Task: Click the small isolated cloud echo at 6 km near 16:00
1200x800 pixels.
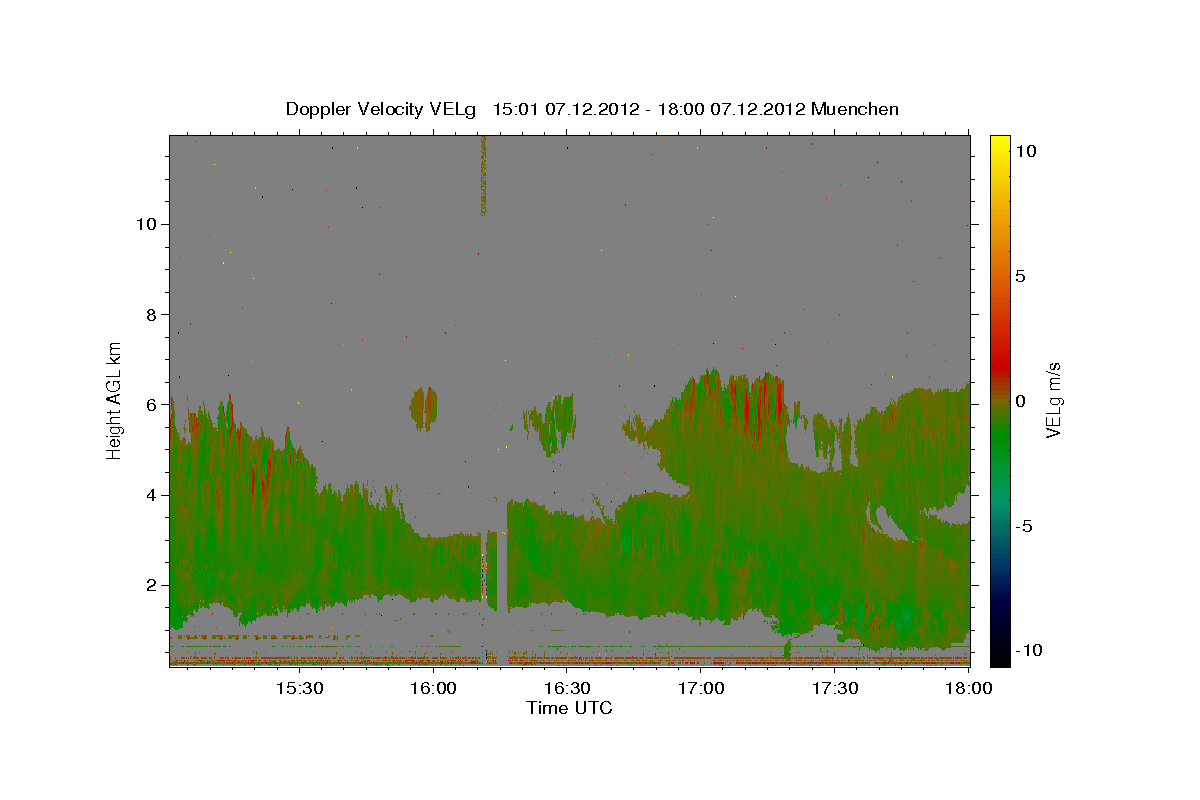Action: click(x=424, y=408)
